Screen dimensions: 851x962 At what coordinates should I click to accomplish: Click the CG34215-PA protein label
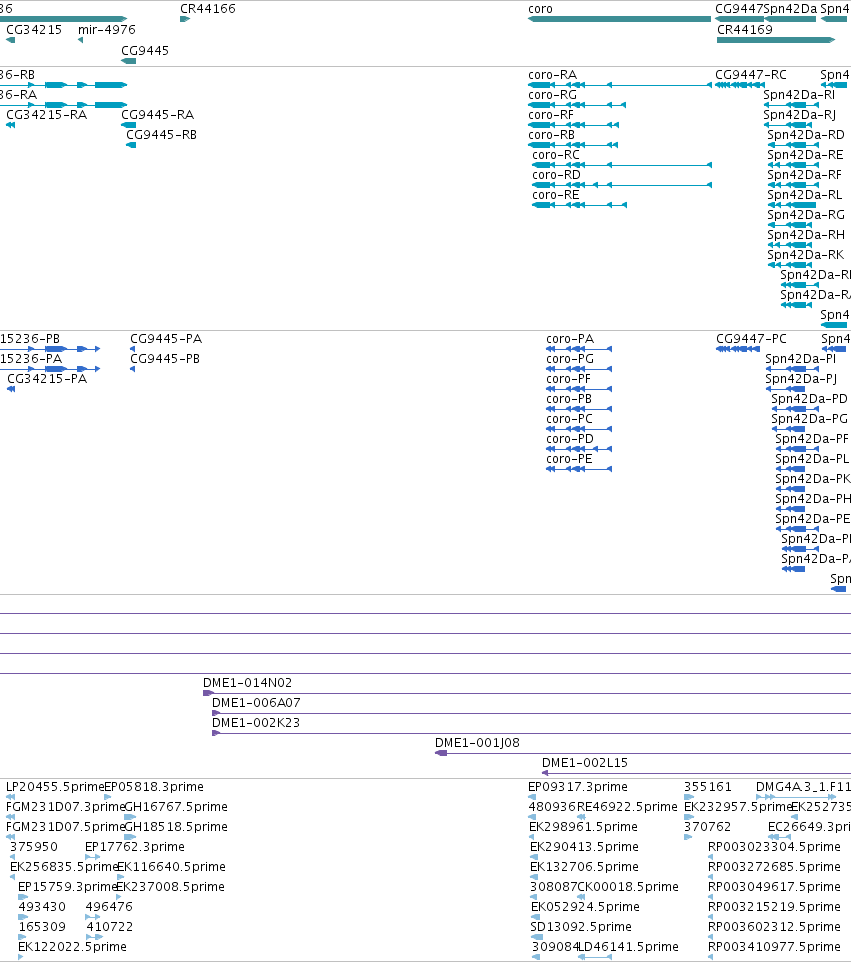pos(47,379)
